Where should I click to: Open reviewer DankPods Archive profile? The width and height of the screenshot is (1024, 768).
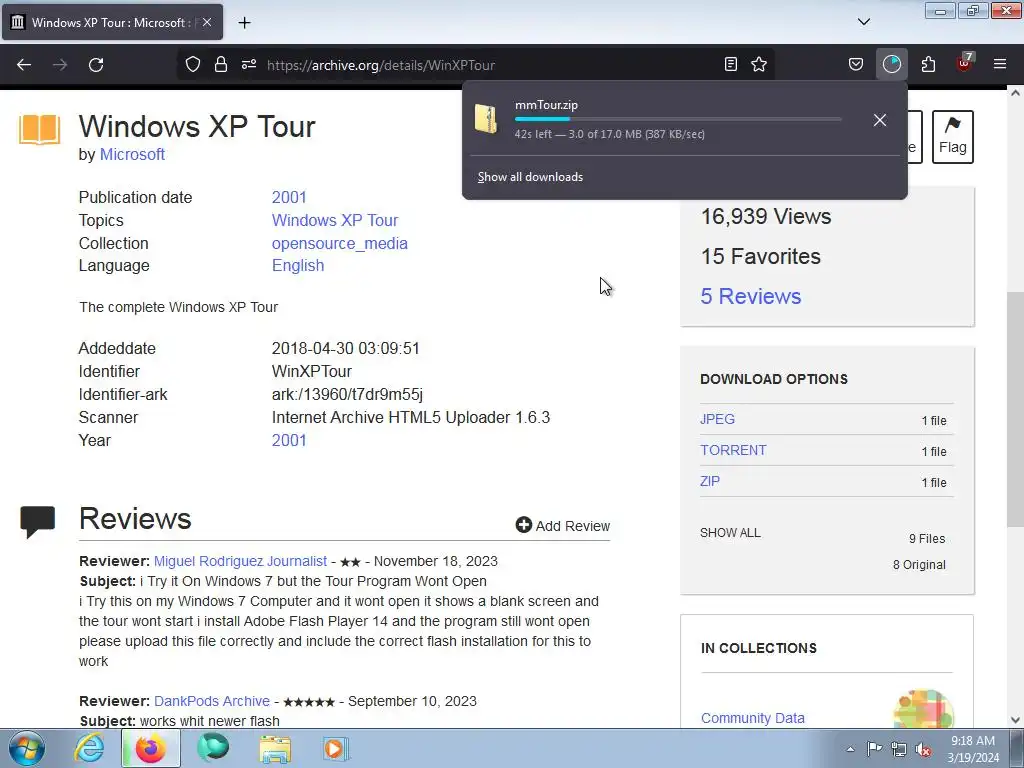tap(212, 701)
